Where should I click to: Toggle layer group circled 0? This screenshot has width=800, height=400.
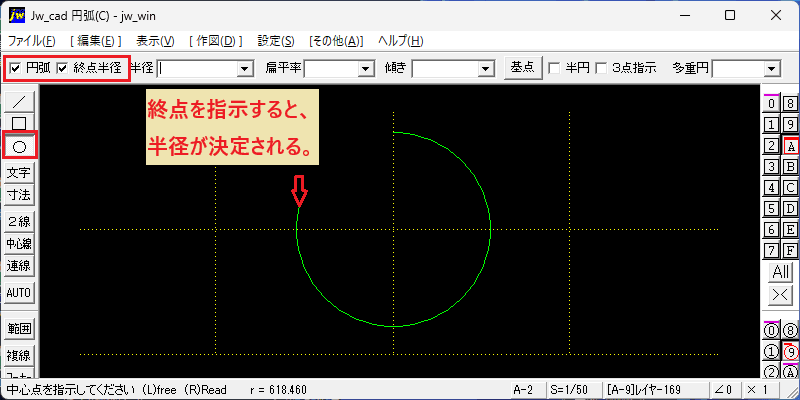coord(771,331)
